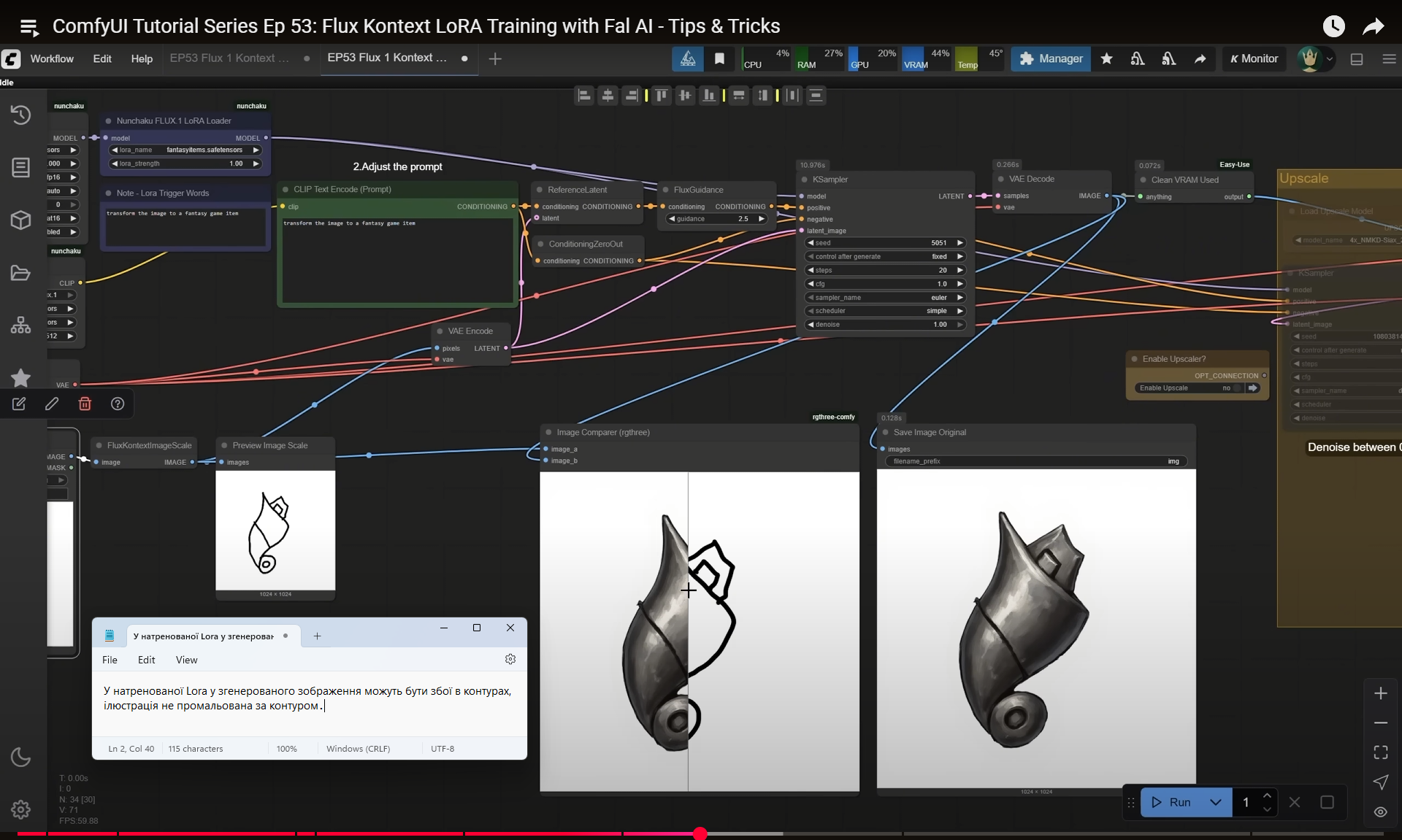Click the red delete trash icon
Viewport: 1402px width, 840px height.
tap(85, 404)
